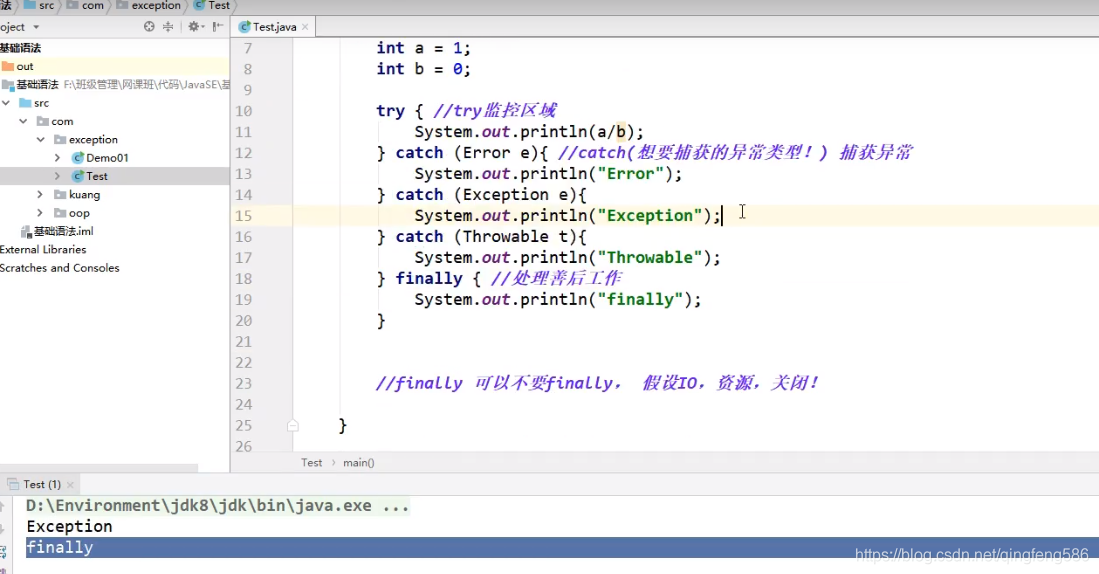Click Test in the editor breadcrumb
This screenshot has height=574, width=1099.
tap(312, 463)
